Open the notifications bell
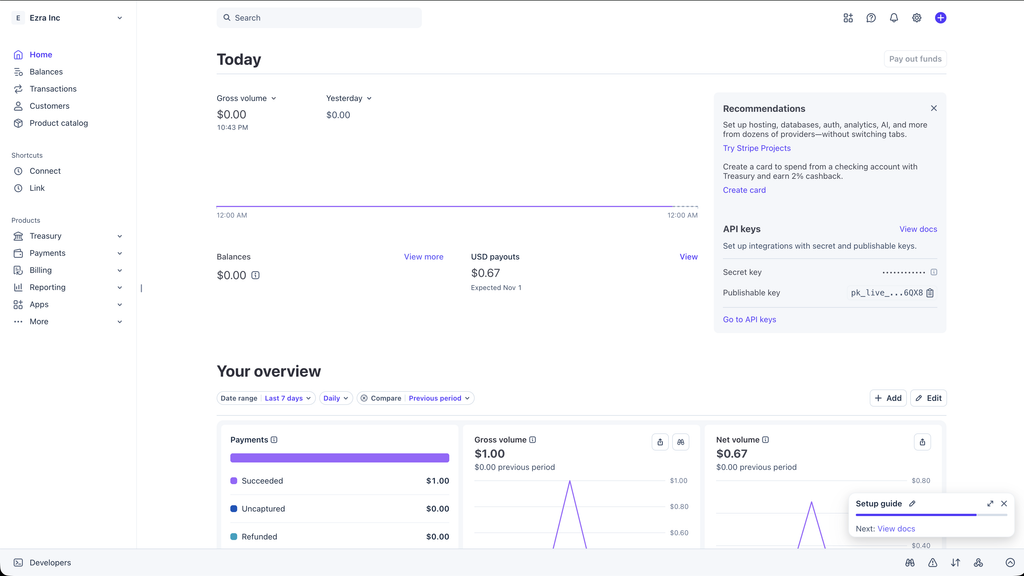The height and width of the screenshot is (576, 1024). pyautogui.click(x=893, y=18)
